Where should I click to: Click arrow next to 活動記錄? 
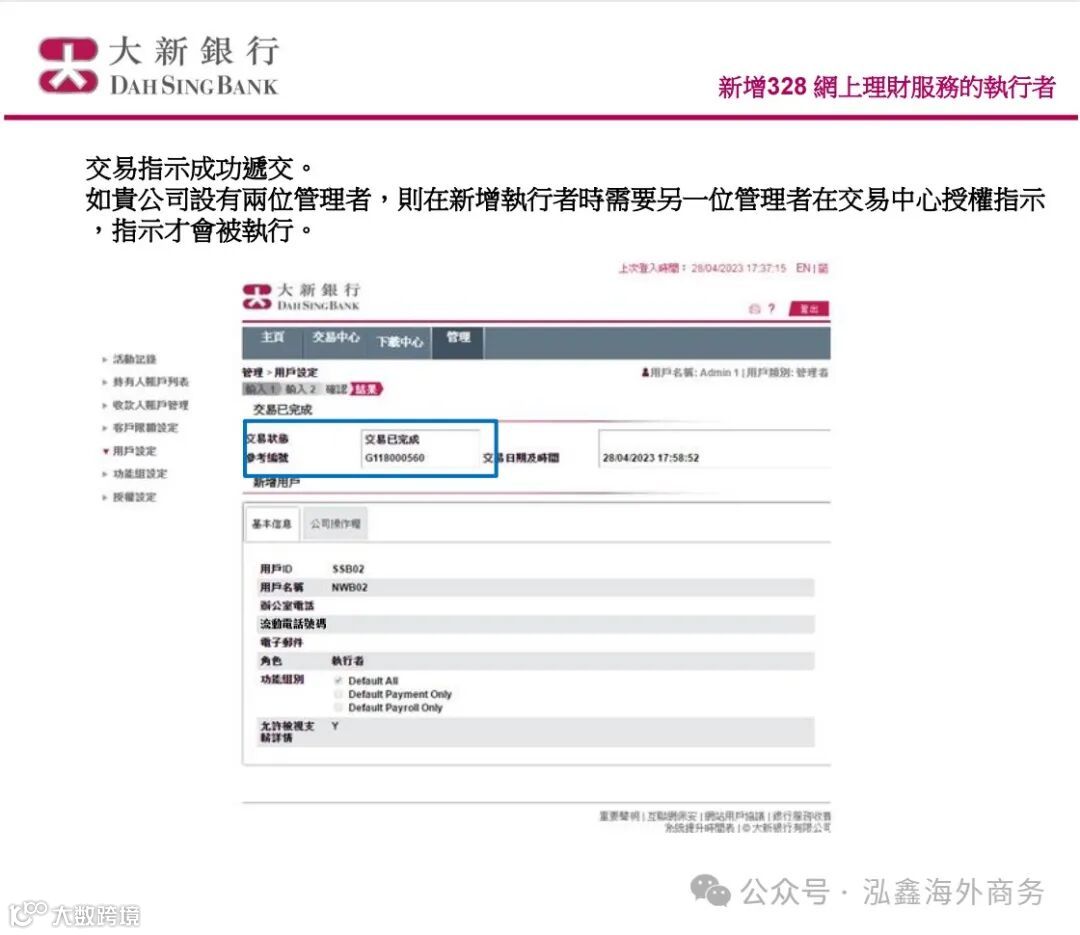[105, 360]
